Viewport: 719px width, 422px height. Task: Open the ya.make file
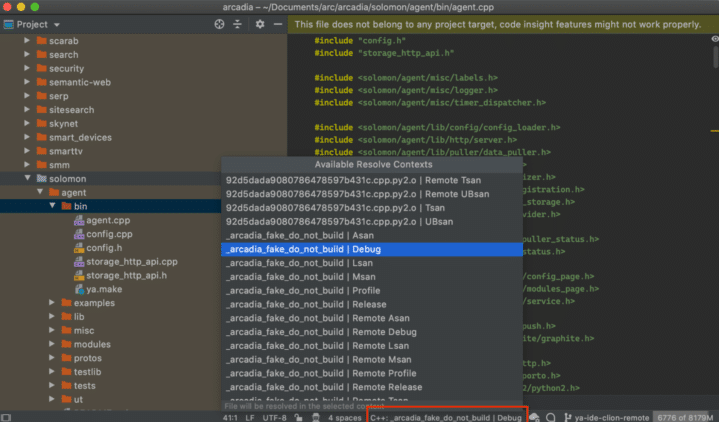[104, 289]
